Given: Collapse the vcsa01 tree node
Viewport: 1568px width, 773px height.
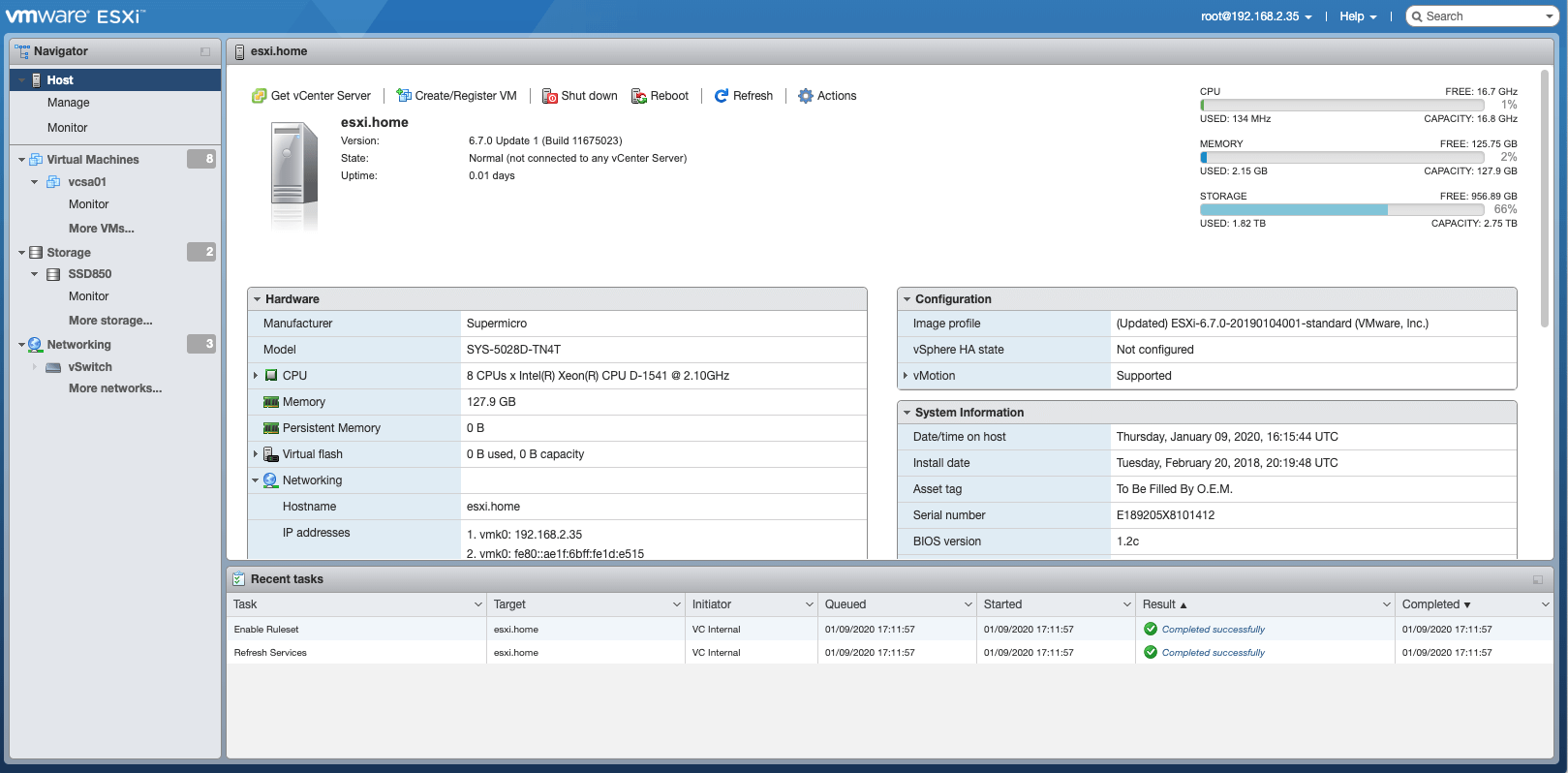Looking at the screenshot, I should point(35,182).
